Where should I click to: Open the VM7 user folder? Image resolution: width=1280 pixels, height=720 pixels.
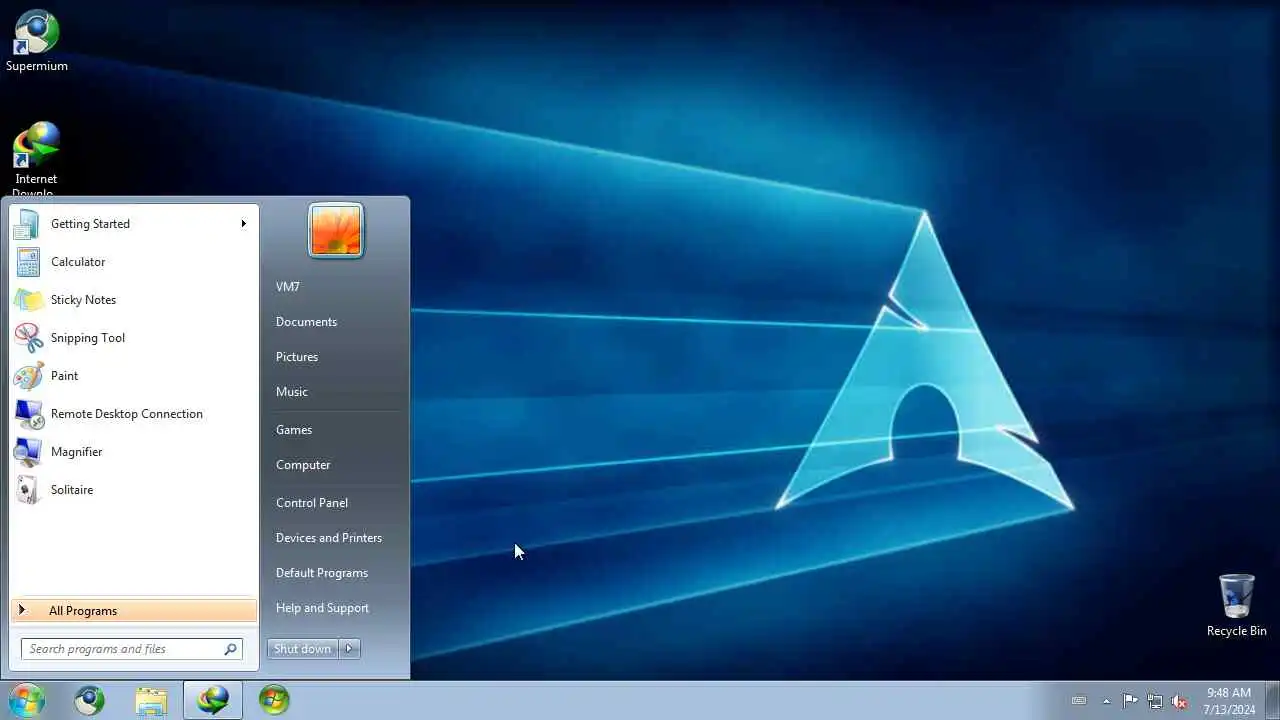(x=288, y=287)
